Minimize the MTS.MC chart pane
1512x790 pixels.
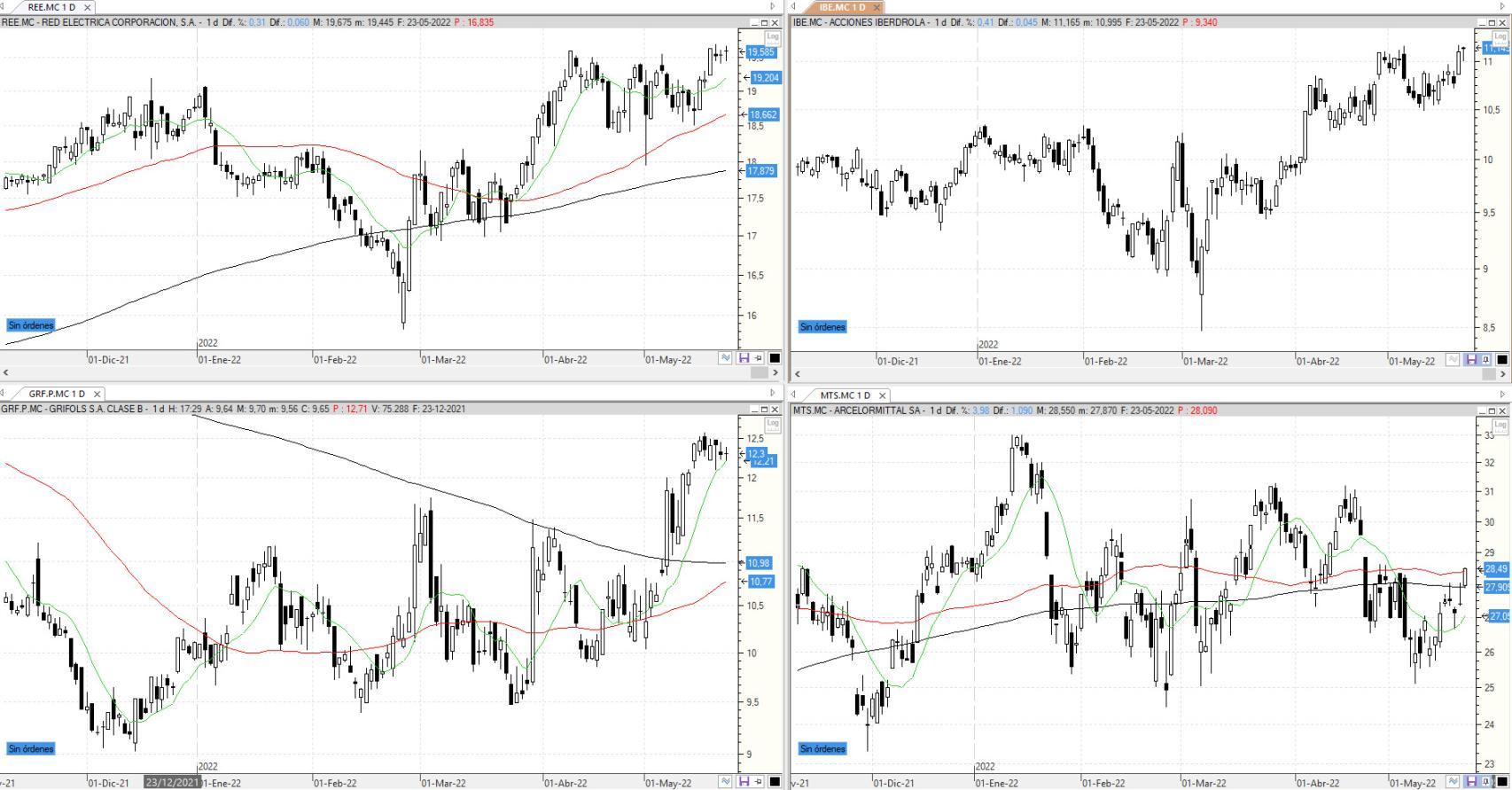click(x=1483, y=411)
